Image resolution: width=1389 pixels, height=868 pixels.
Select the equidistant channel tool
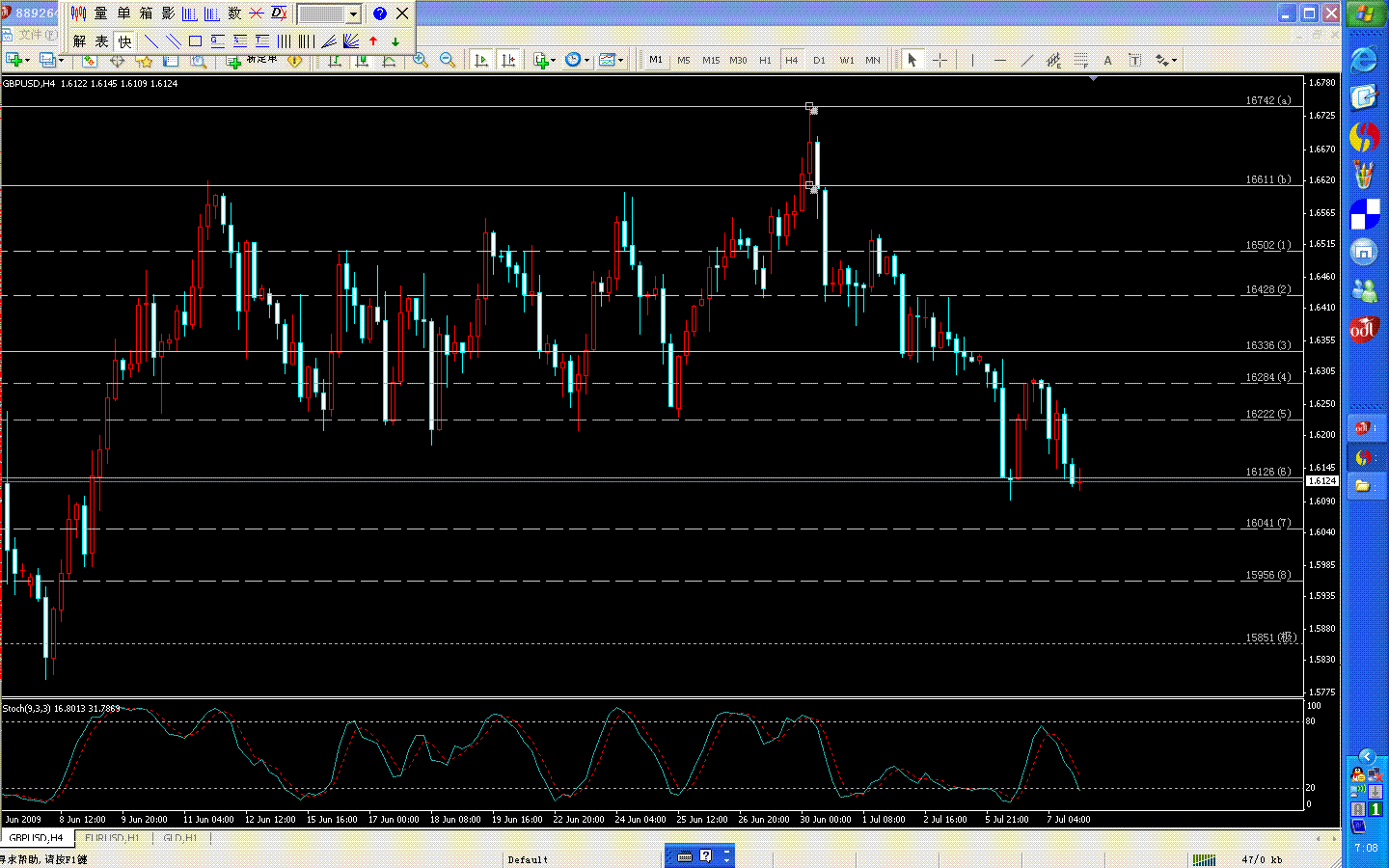pos(1053,60)
